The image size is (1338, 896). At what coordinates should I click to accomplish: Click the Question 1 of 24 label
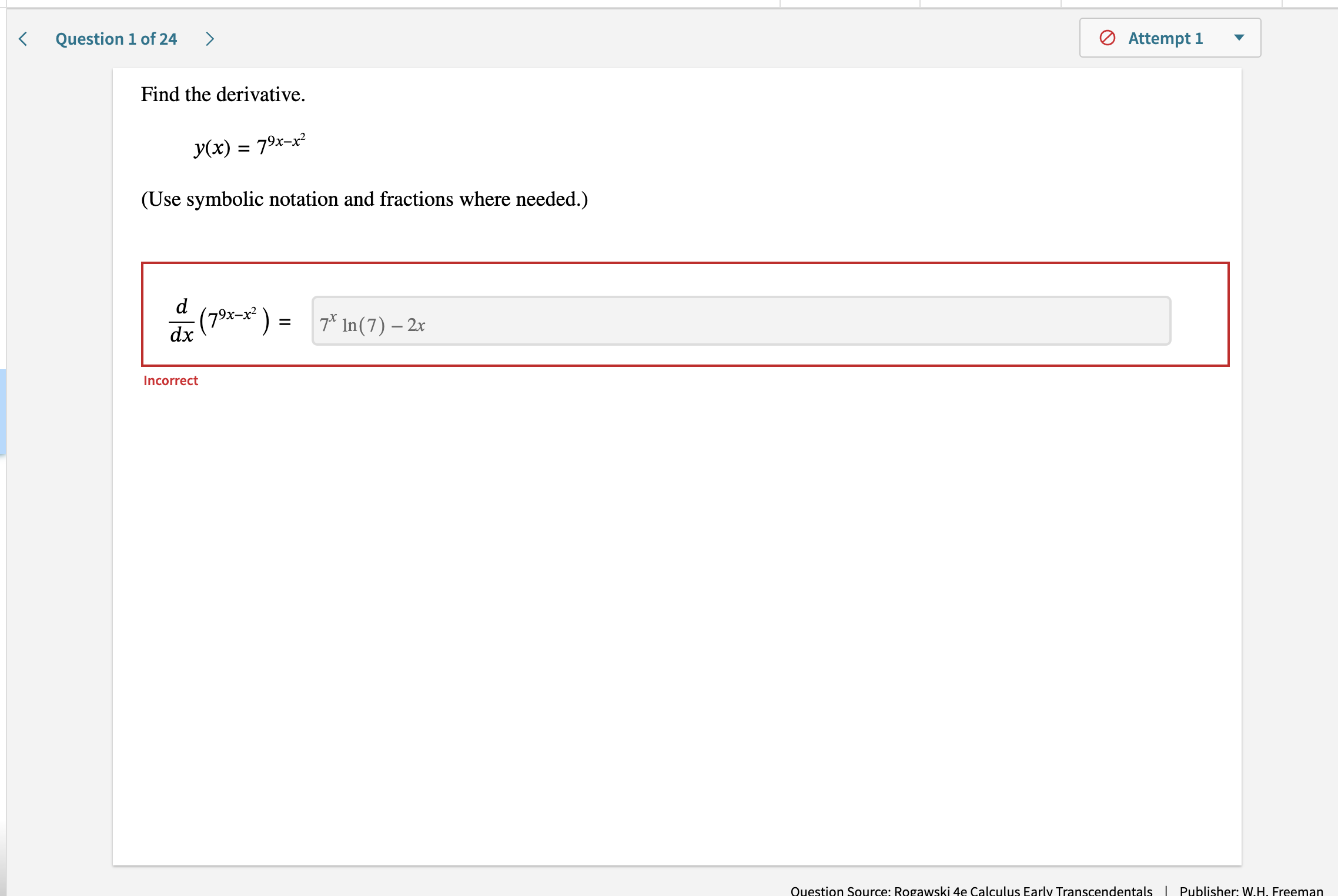coord(115,39)
